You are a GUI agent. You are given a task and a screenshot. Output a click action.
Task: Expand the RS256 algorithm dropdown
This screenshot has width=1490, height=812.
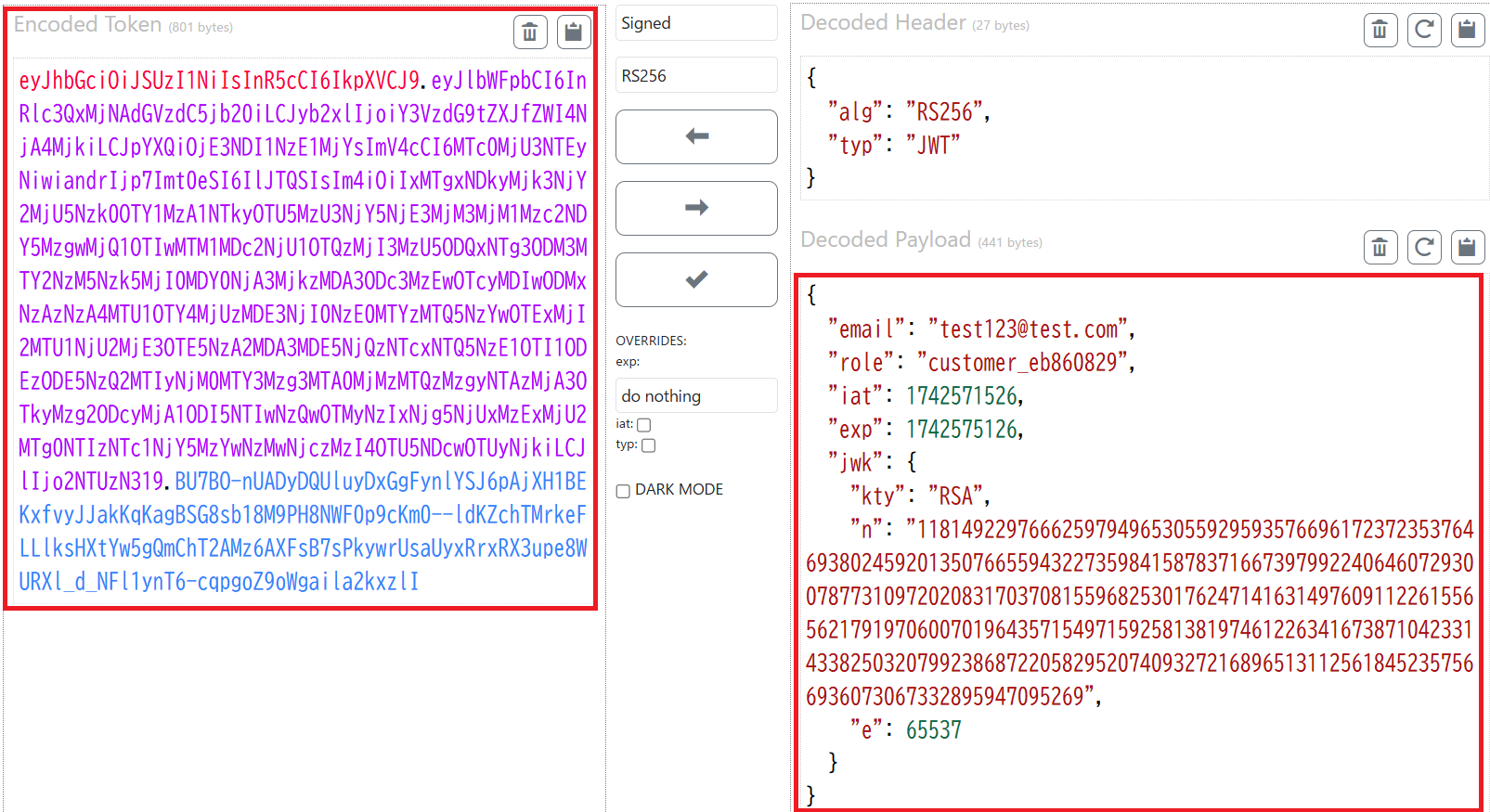click(x=696, y=76)
